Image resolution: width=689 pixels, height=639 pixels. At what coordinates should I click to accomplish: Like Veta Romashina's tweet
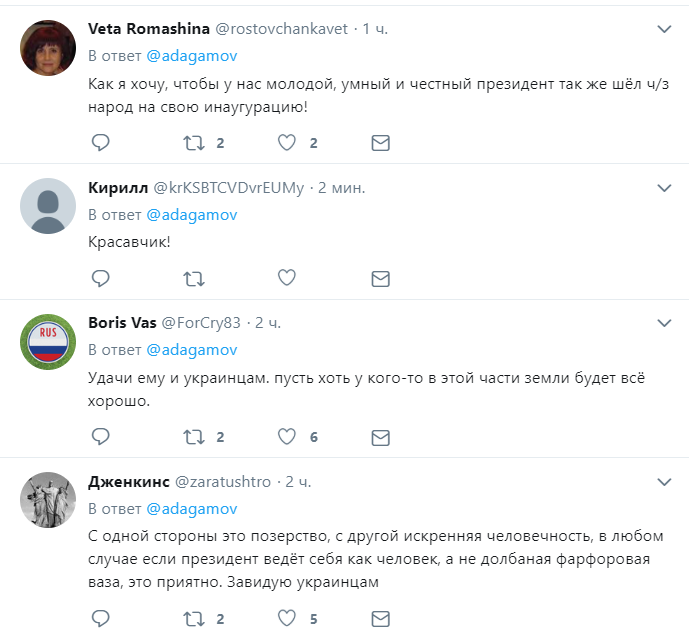(287, 143)
